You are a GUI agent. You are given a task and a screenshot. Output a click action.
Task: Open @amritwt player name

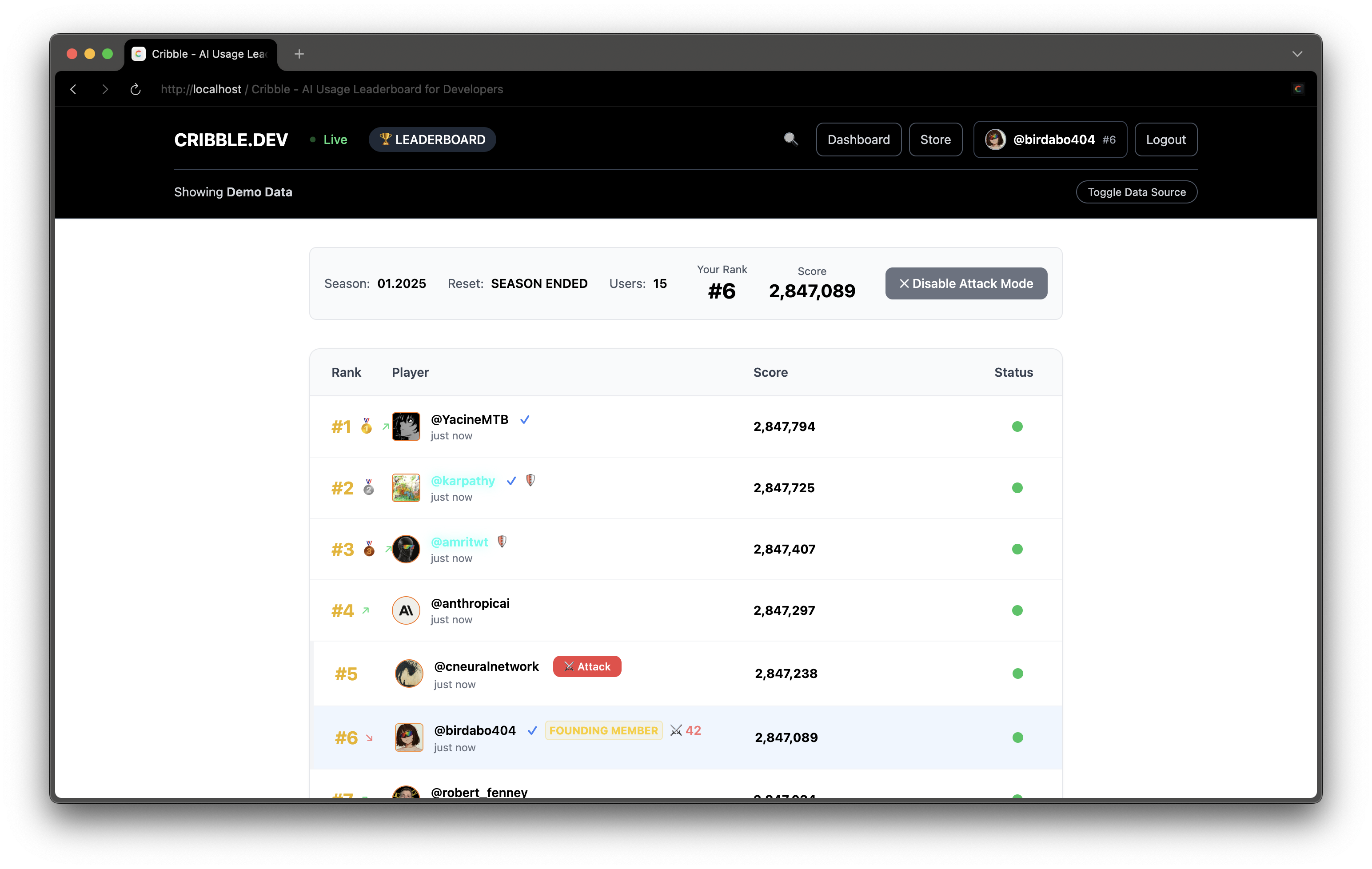[x=459, y=542]
